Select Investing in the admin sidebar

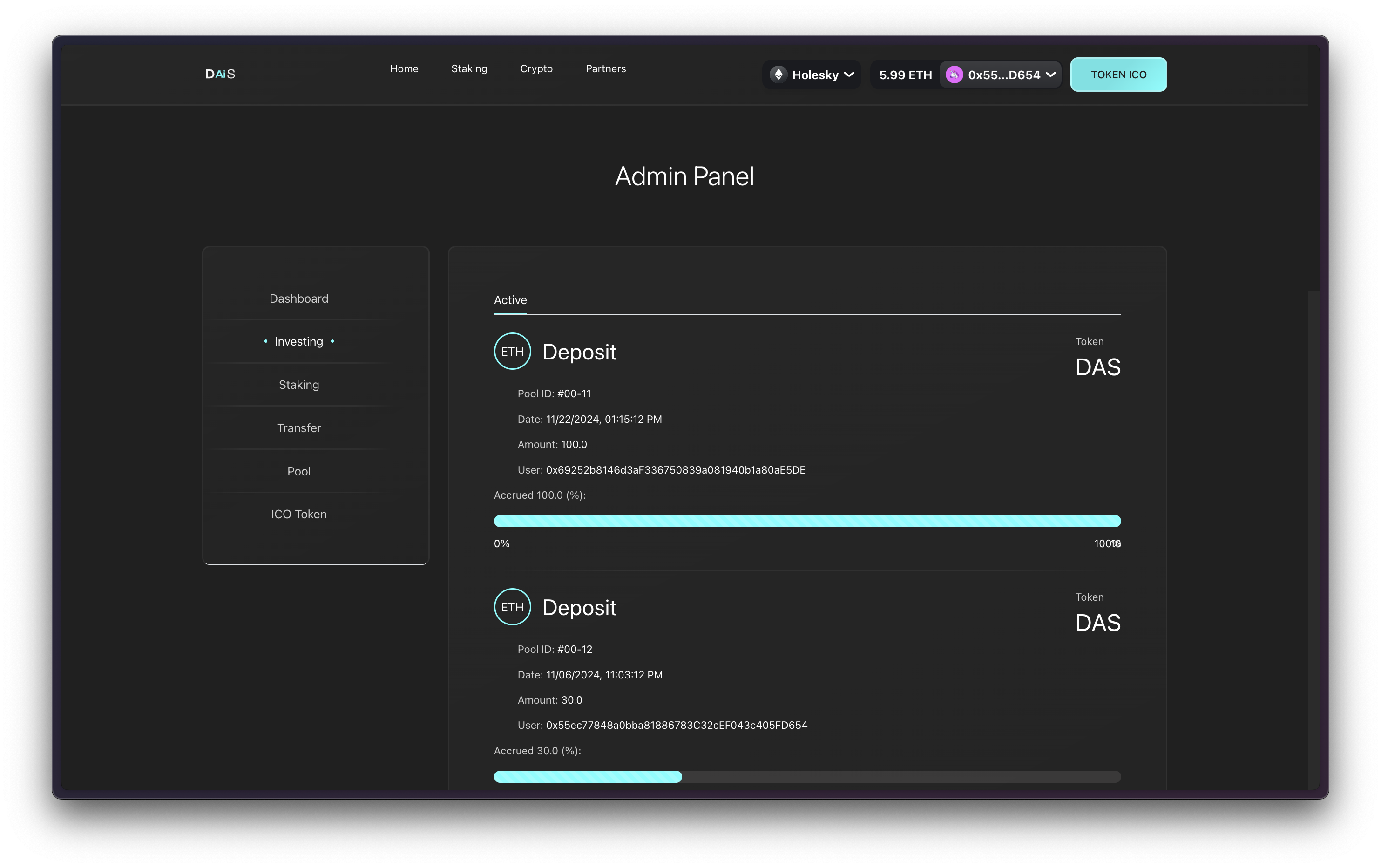(x=299, y=341)
